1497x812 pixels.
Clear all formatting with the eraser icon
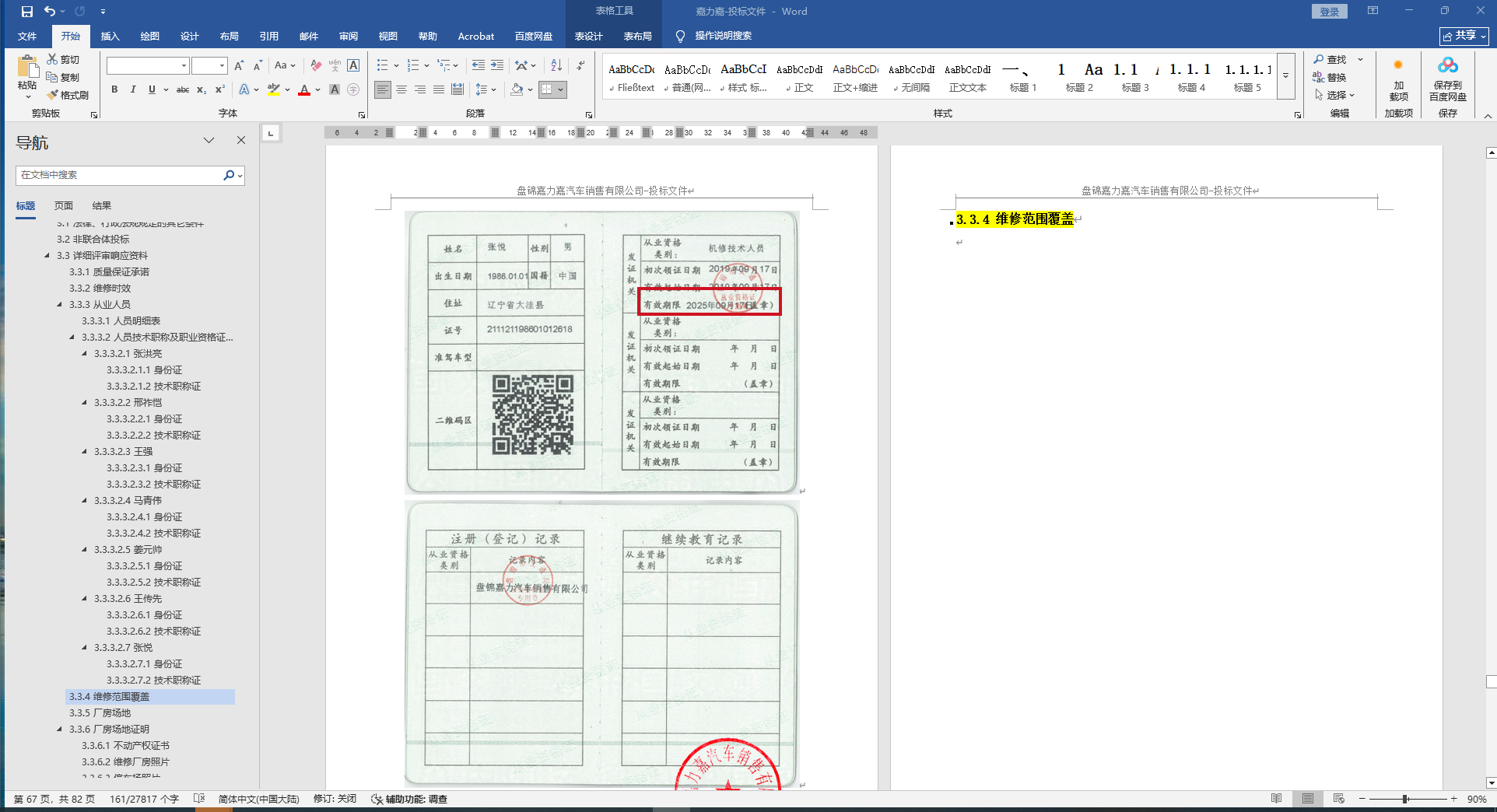[x=316, y=65]
